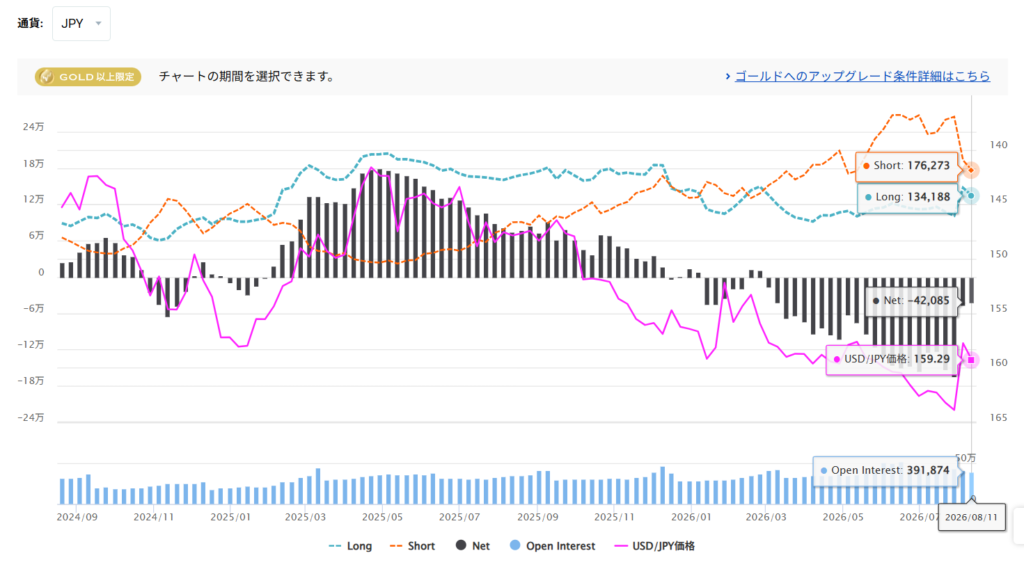Click the USD/JPY価格: 159.29 tooltip label

coord(891,359)
